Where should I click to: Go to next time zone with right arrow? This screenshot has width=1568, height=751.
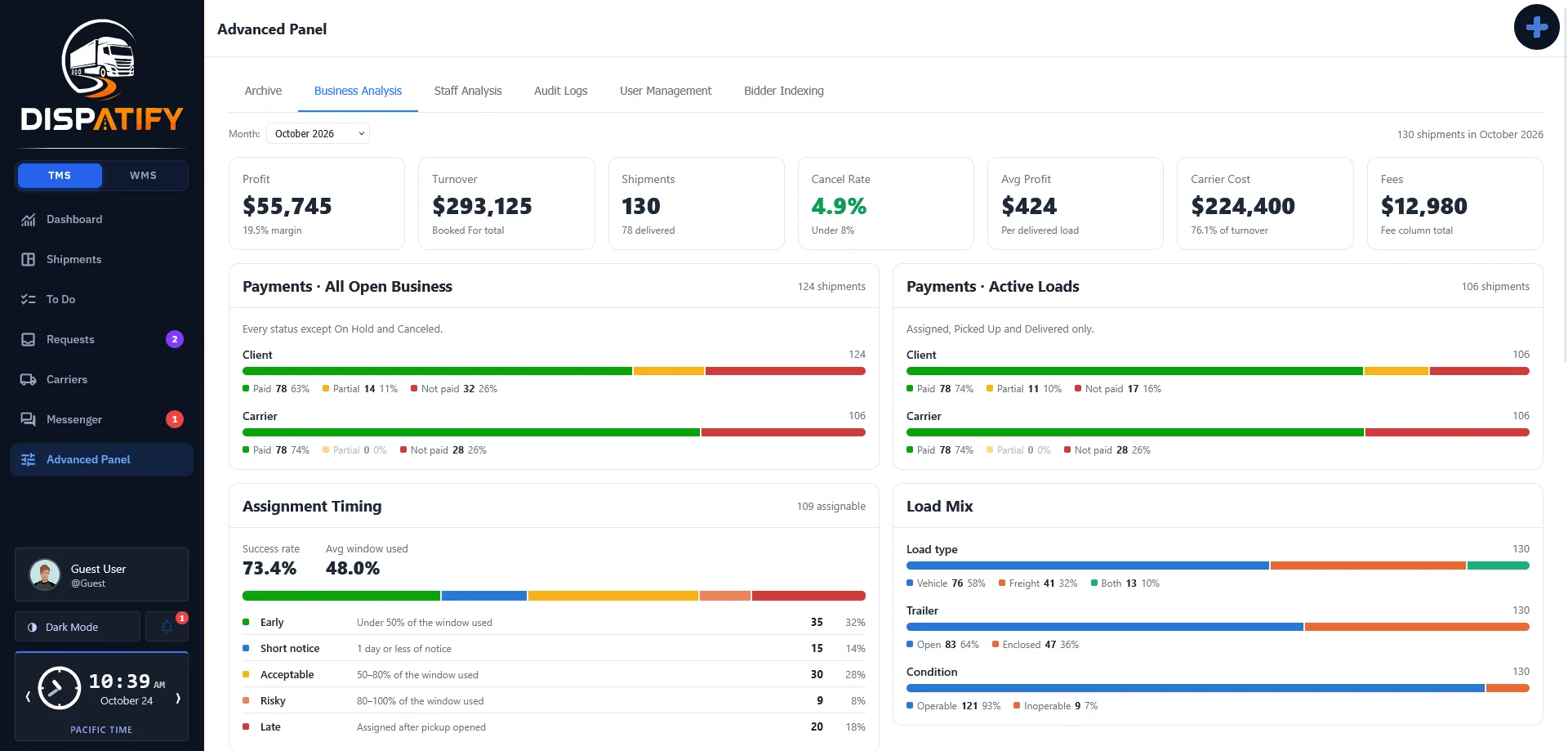(177, 697)
